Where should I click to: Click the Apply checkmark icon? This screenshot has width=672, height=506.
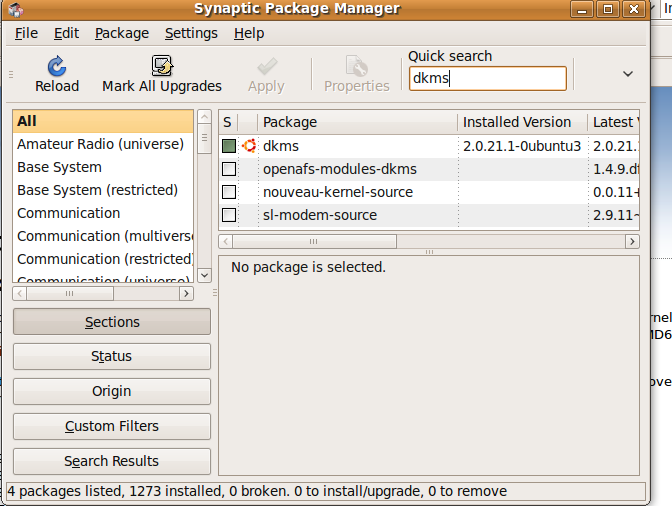pyautogui.click(x=266, y=66)
